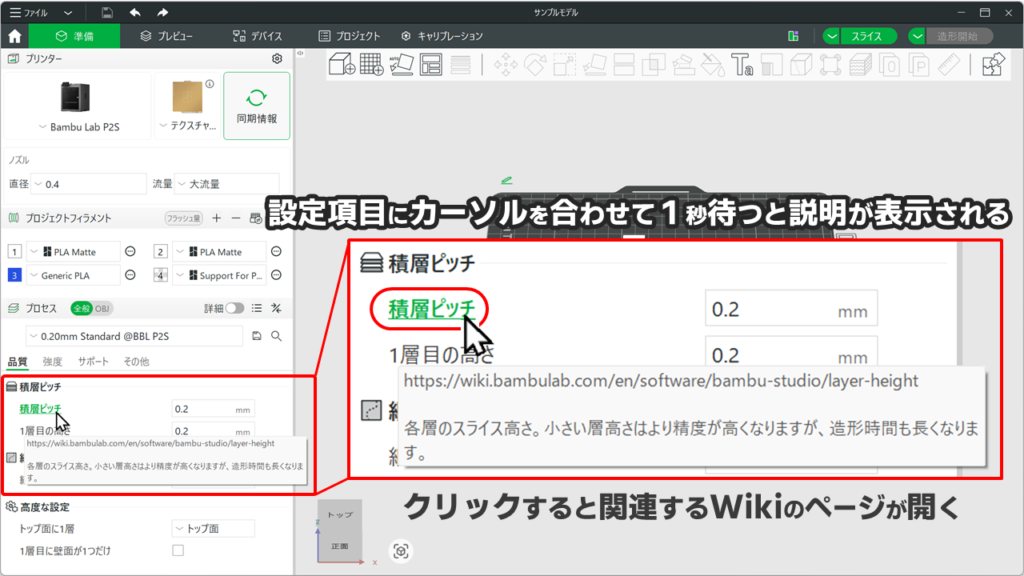Viewport: 1024px width, 576px height.
Task: Click the Add model cube icon
Action: [342, 65]
